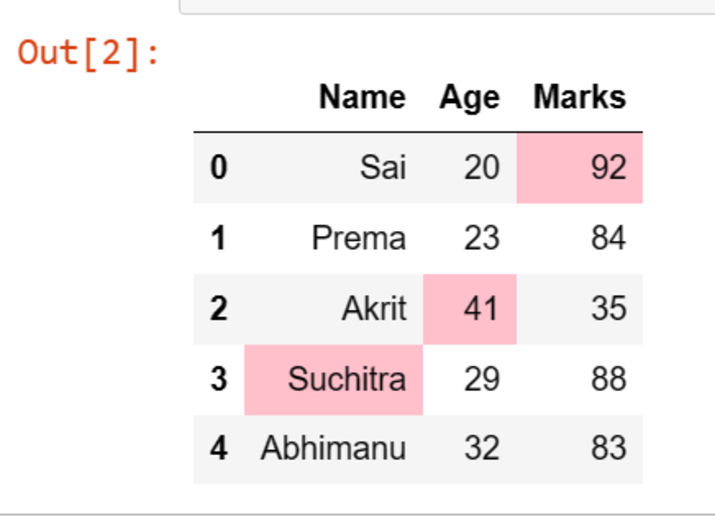Click the age value 32

tap(481, 448)
